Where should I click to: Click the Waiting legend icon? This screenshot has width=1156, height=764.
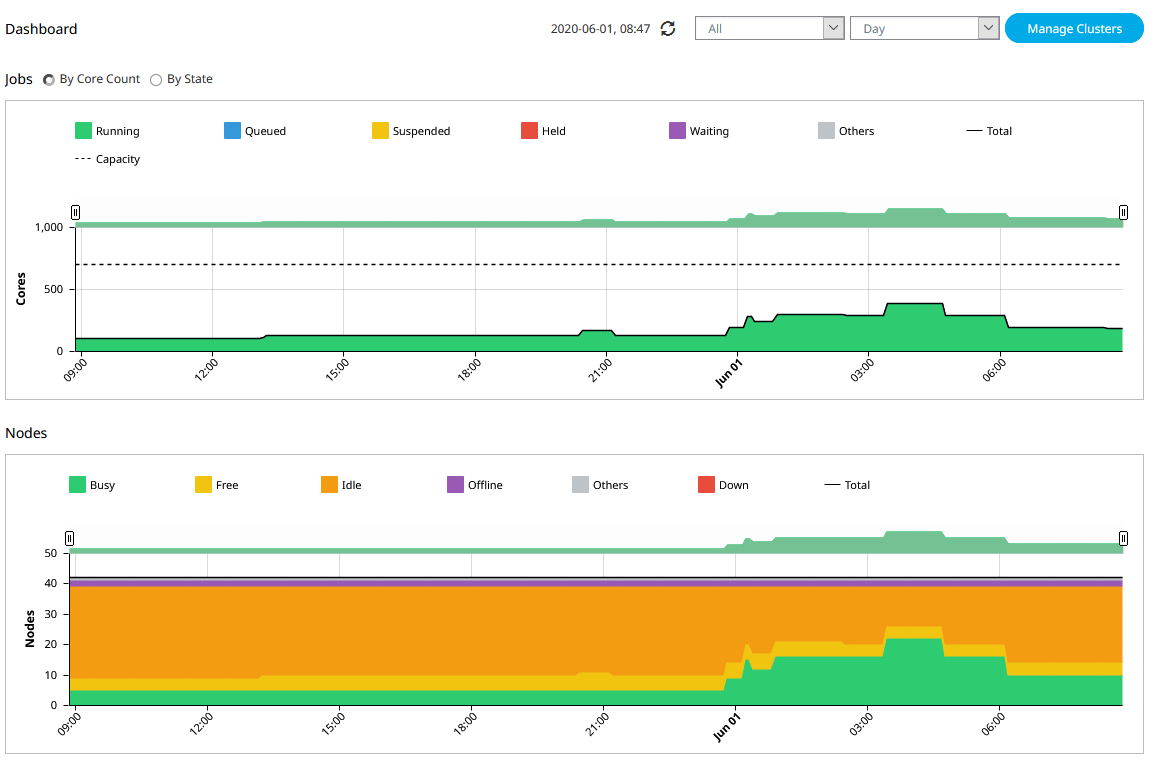(x=677, y=131)
